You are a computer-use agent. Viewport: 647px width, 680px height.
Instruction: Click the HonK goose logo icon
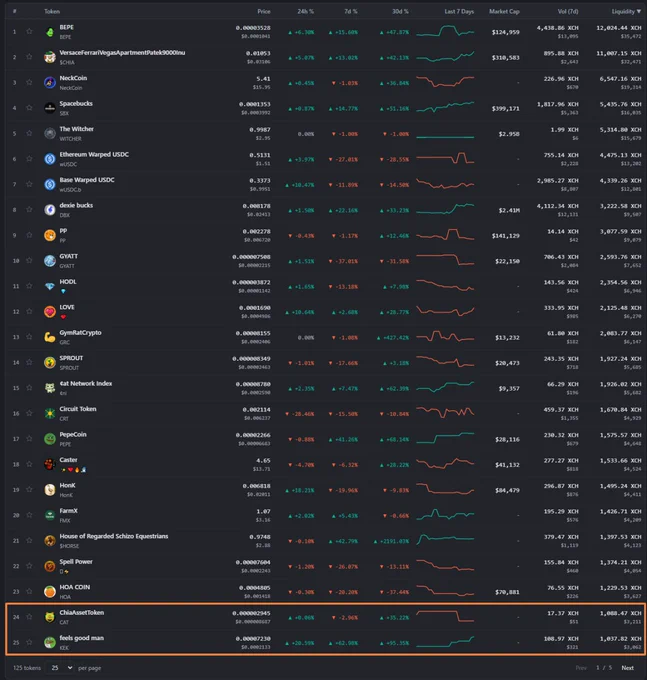pyautogui.click(x=50, y=490)
